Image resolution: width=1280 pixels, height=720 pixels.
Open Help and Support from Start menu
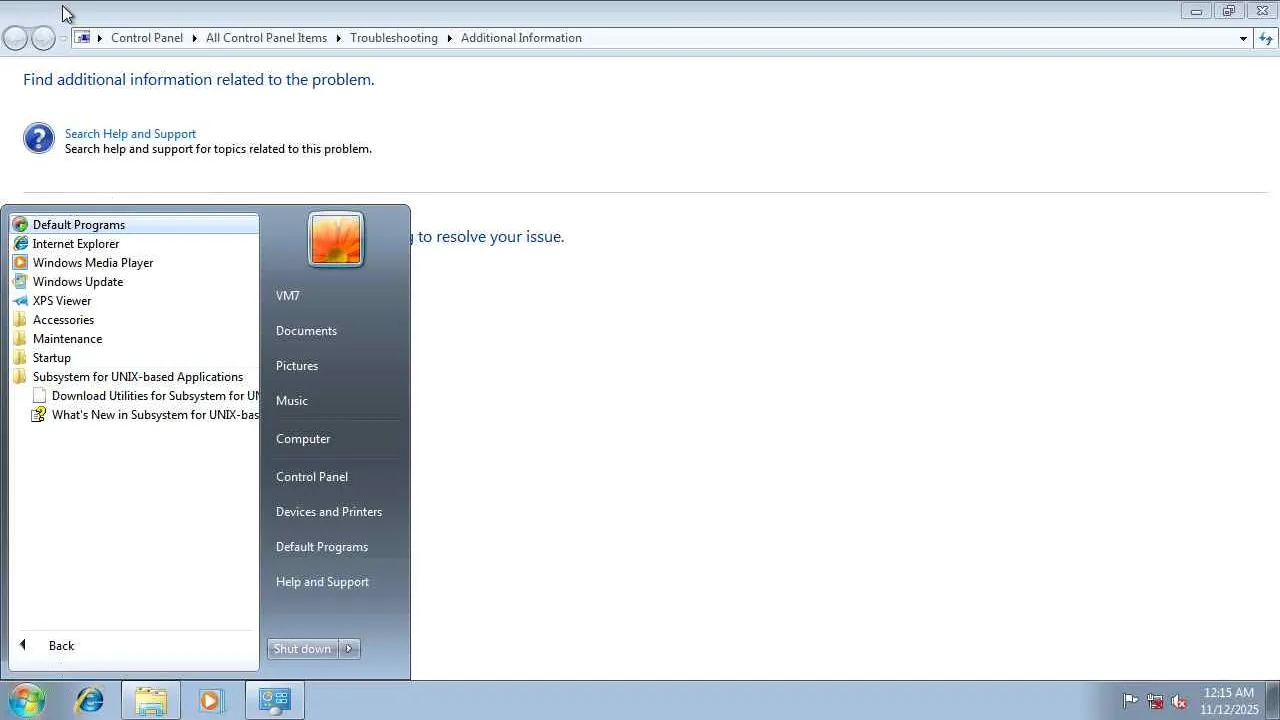point(322,582)
